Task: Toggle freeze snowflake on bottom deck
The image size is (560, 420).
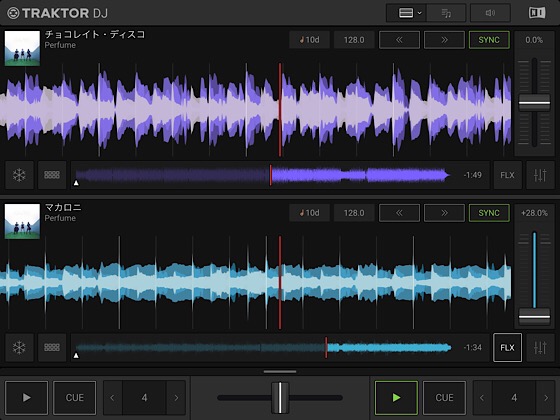Action: [19, 348]
